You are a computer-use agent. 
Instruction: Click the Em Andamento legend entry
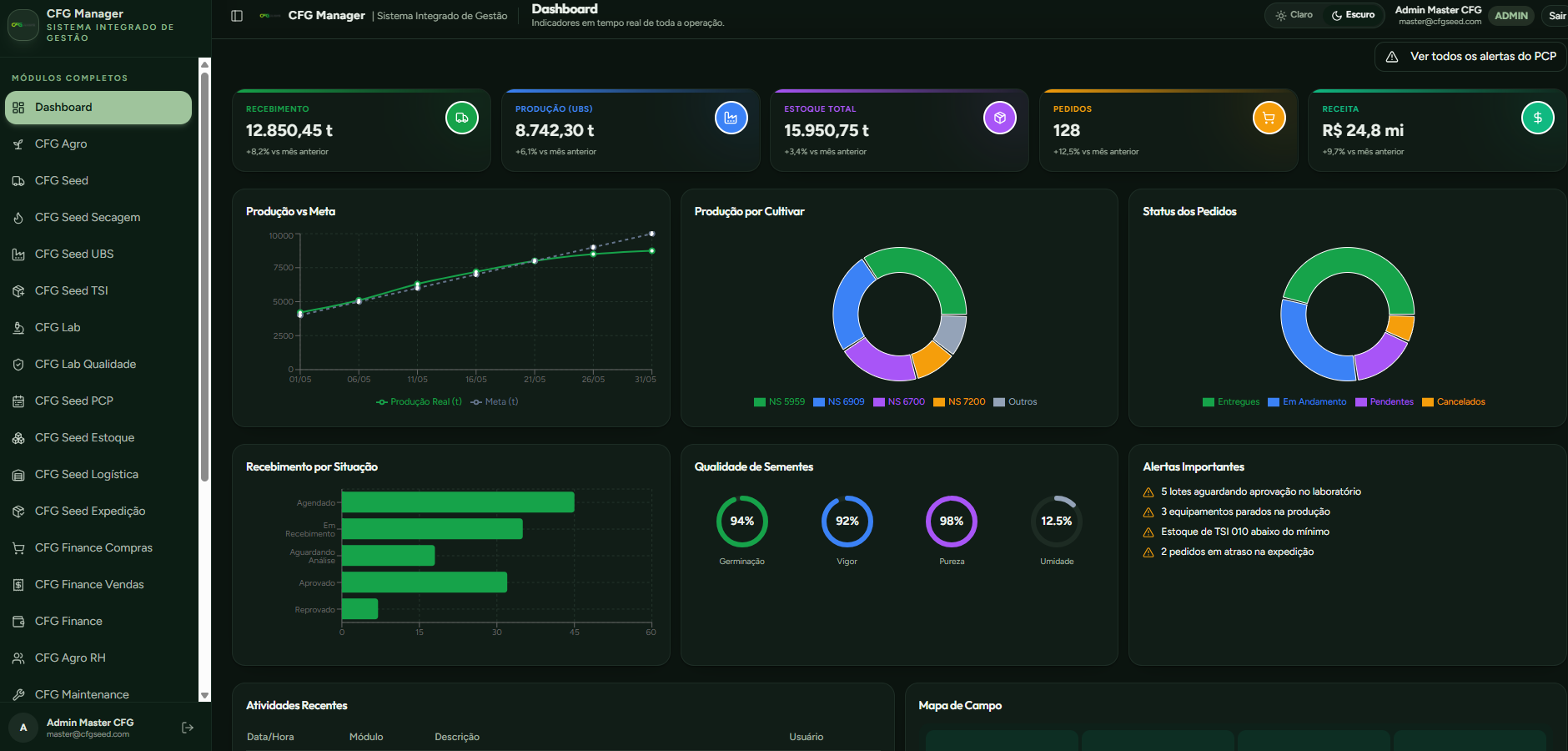pyautogui.click(x=1307, y=402)
